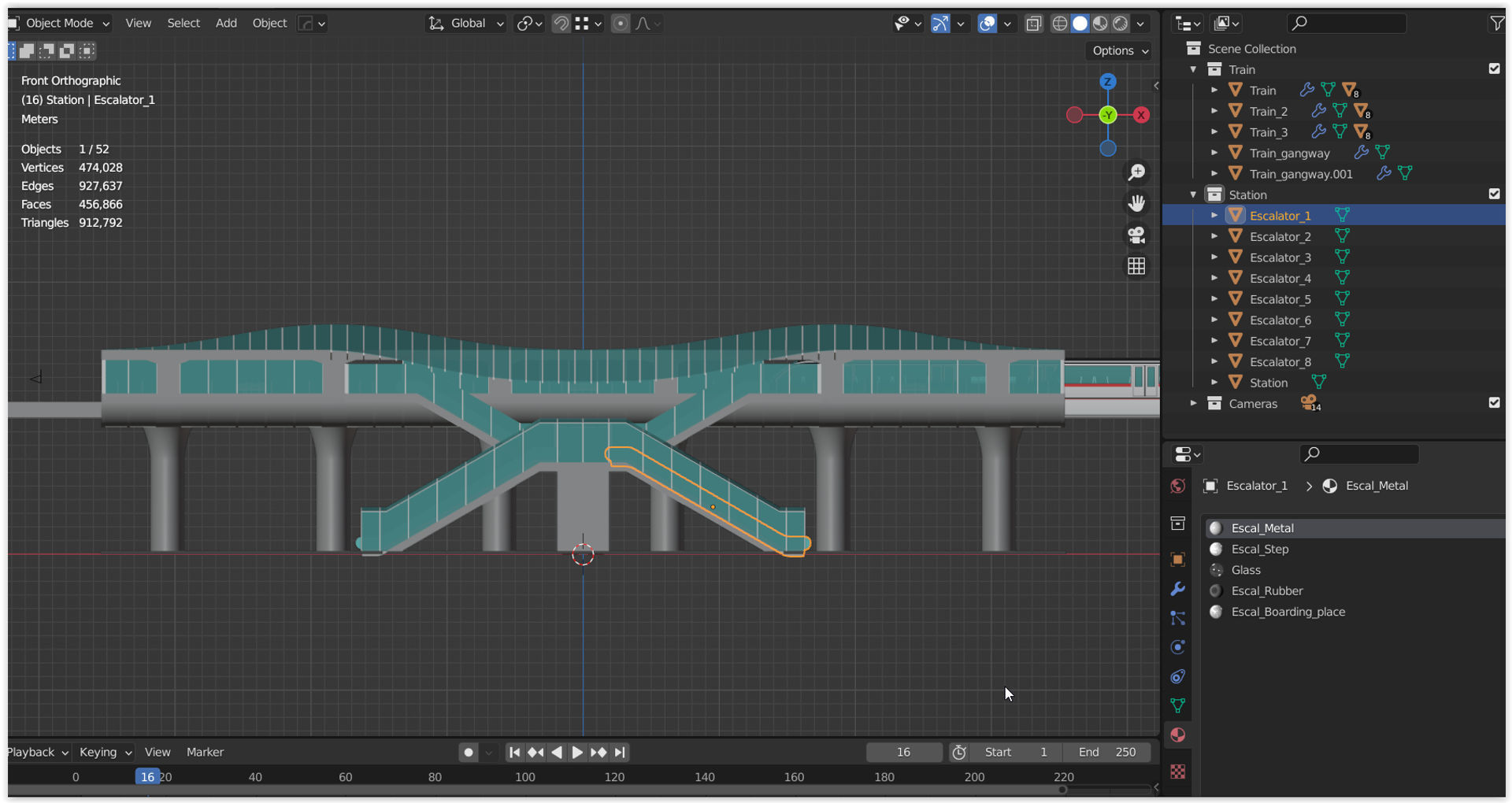Click the X axis on navigation gizmo
Viewport: 1512px width, 803px height.
pos(1141,115)
